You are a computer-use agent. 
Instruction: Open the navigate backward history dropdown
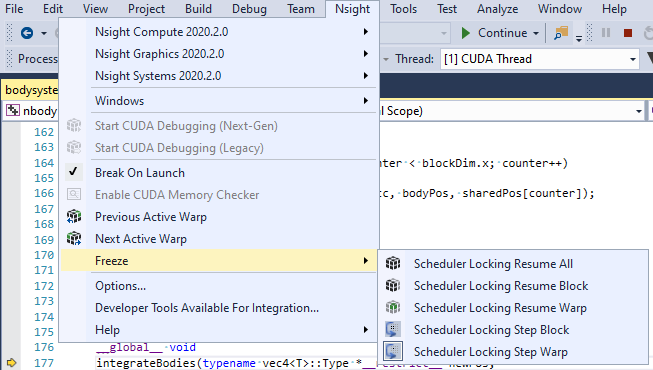[x=44, y=33]
